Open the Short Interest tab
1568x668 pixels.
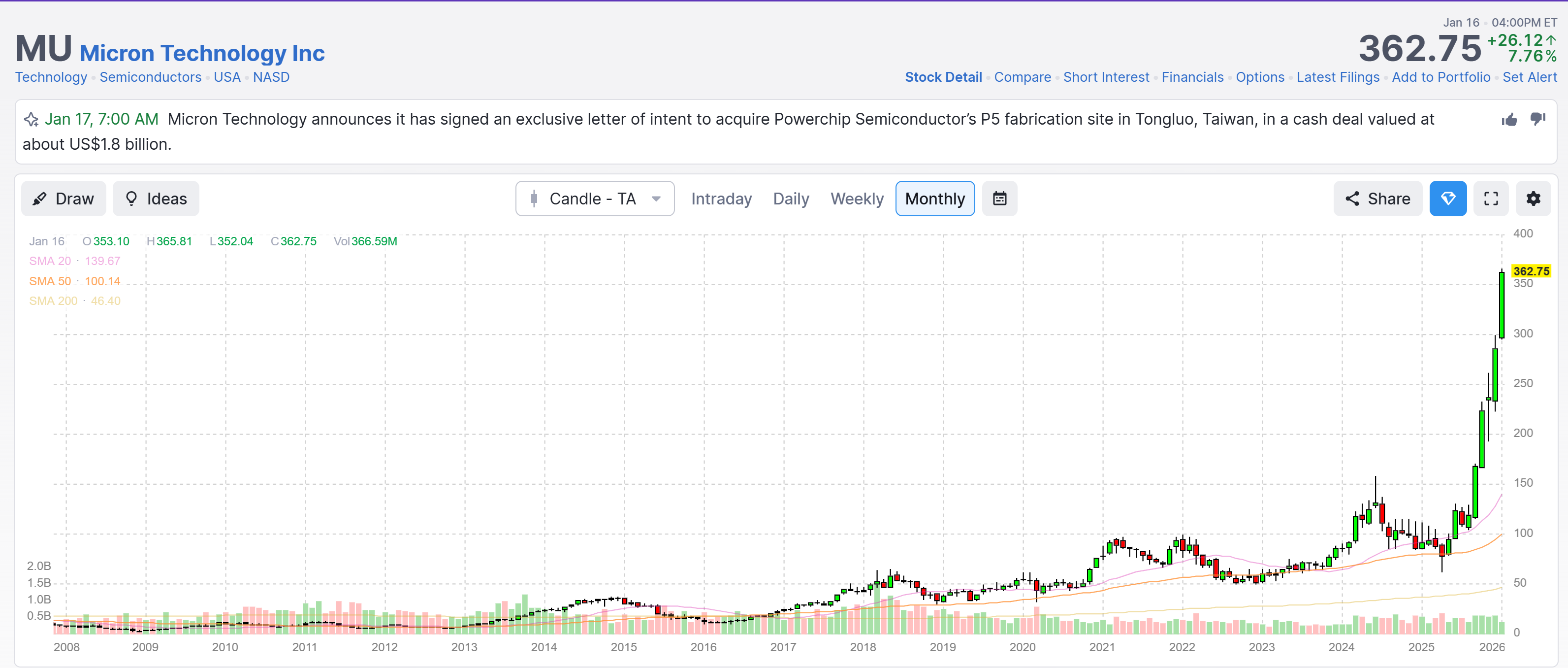(x=1106, y=77)
